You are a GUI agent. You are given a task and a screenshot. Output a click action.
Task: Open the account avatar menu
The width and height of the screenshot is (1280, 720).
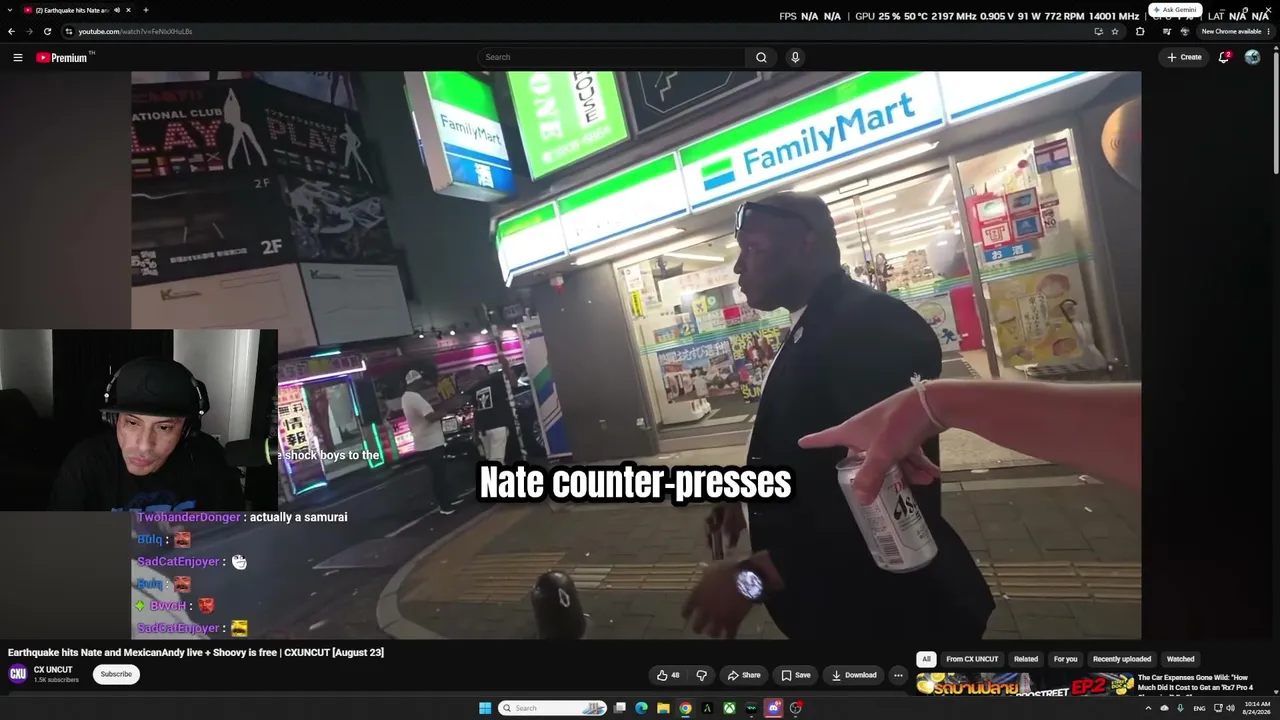tap(1252, 57)
